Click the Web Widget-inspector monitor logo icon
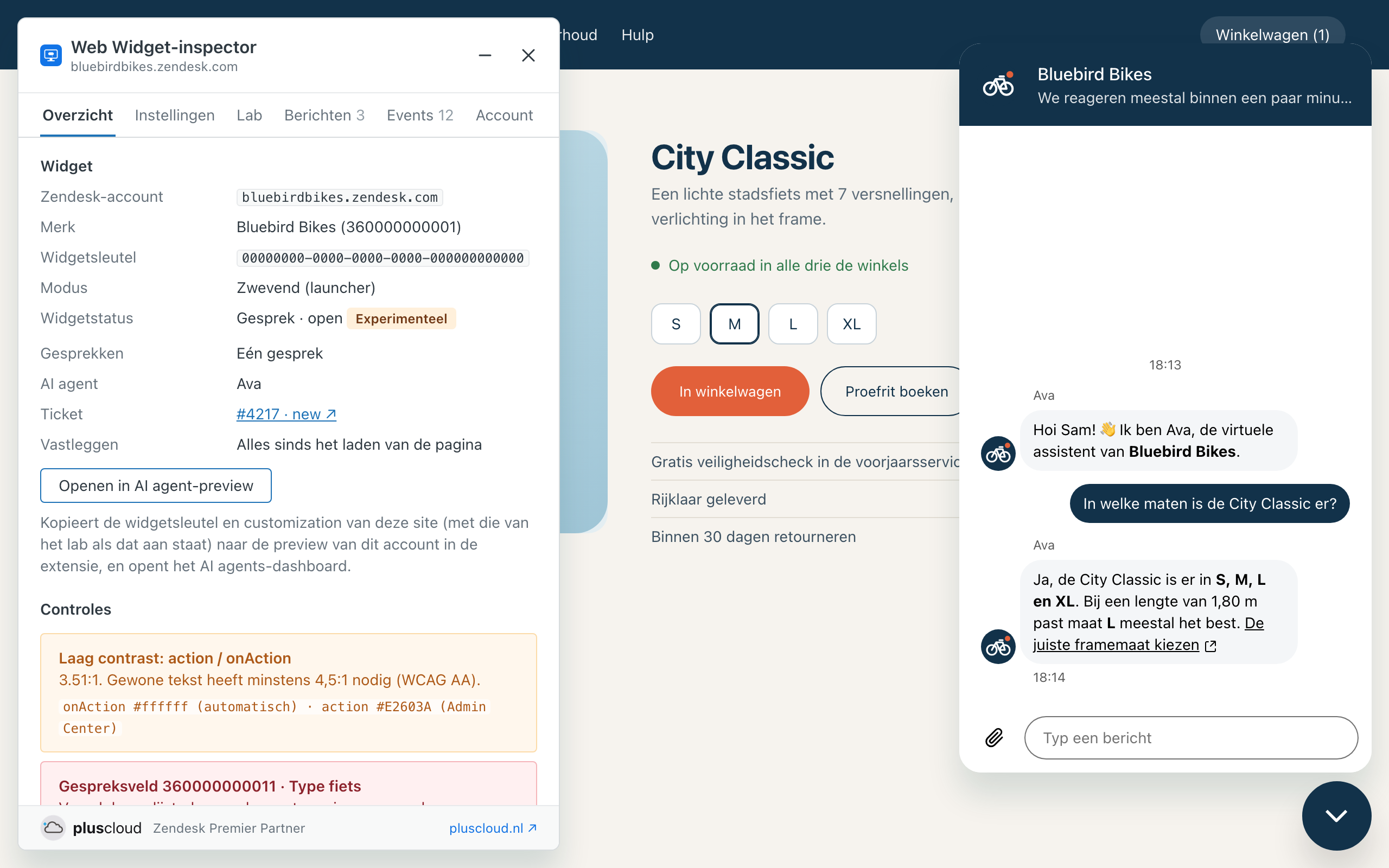This screenshot has width=1389, height=868. (x=51, y=55)
